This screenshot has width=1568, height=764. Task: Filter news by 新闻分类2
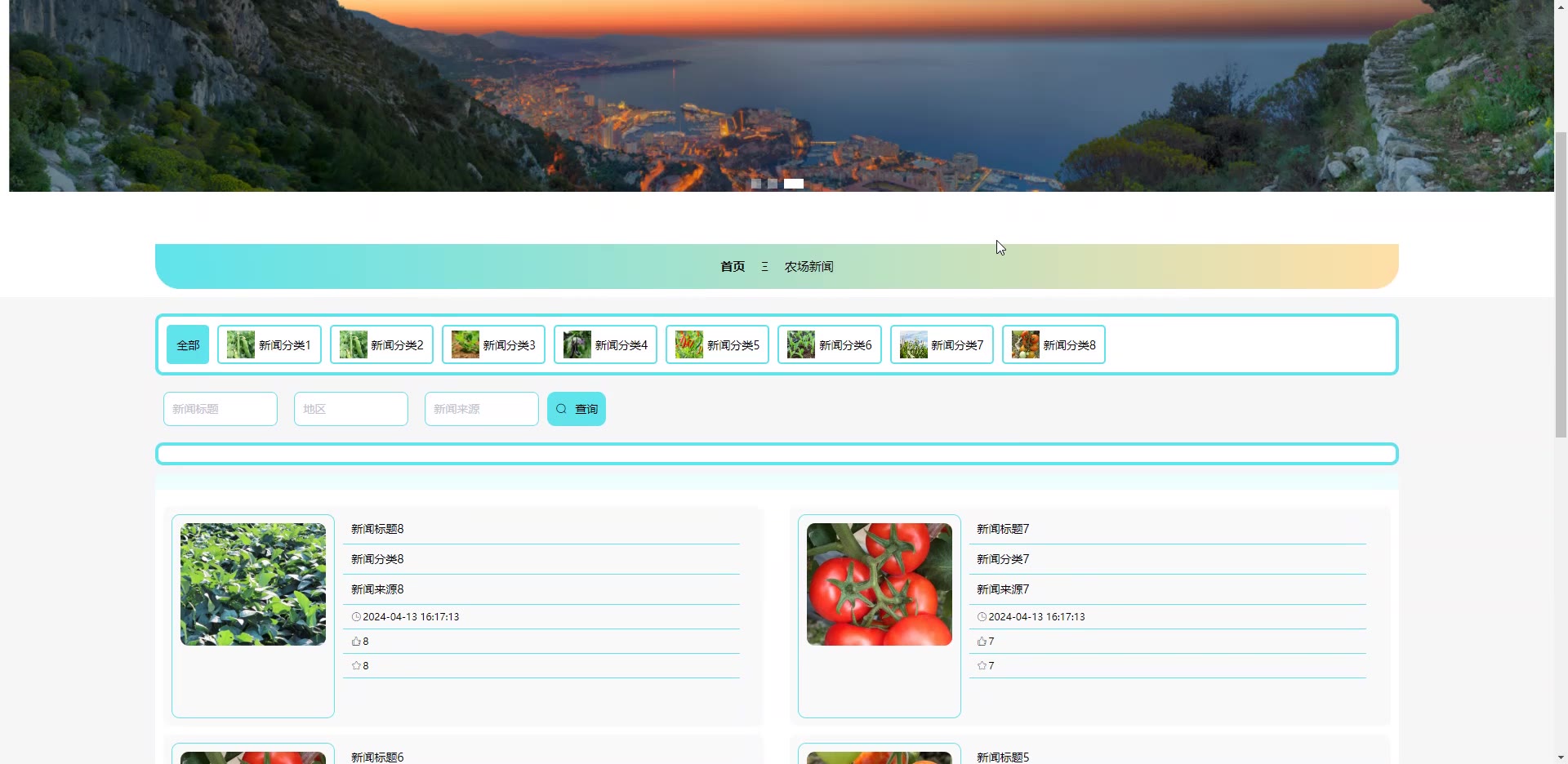click(x=381, y=344)
